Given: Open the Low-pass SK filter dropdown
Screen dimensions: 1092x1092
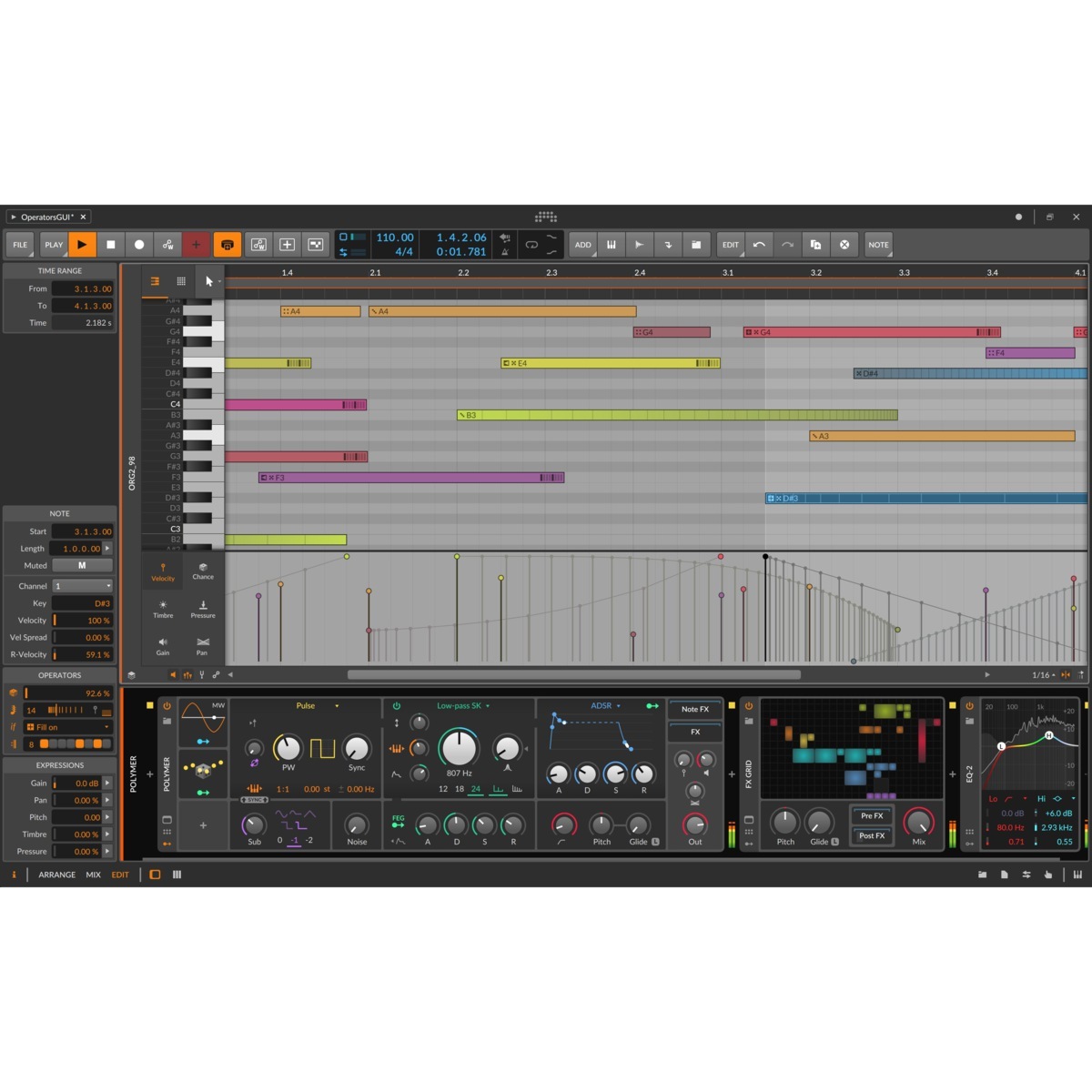Looking at the screenshot, I should pos(460,705).
